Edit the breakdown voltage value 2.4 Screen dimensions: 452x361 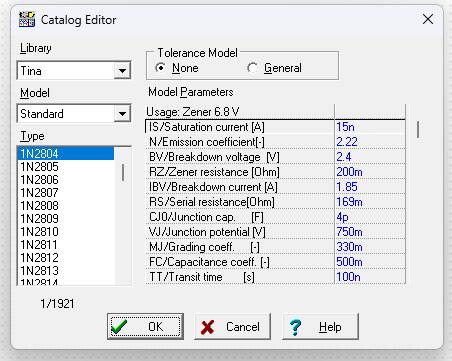370,157
